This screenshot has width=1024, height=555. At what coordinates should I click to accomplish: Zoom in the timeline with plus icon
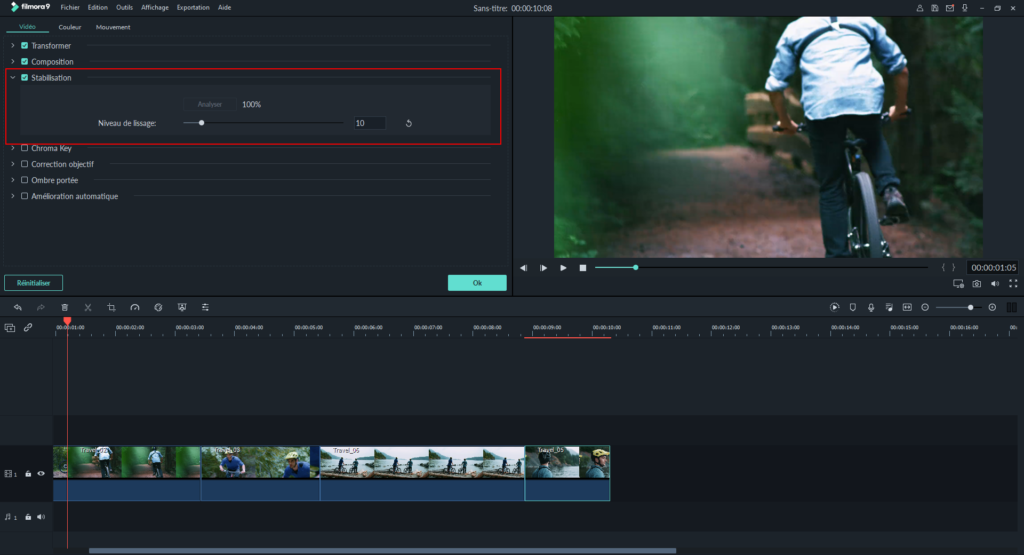[992, 308]
